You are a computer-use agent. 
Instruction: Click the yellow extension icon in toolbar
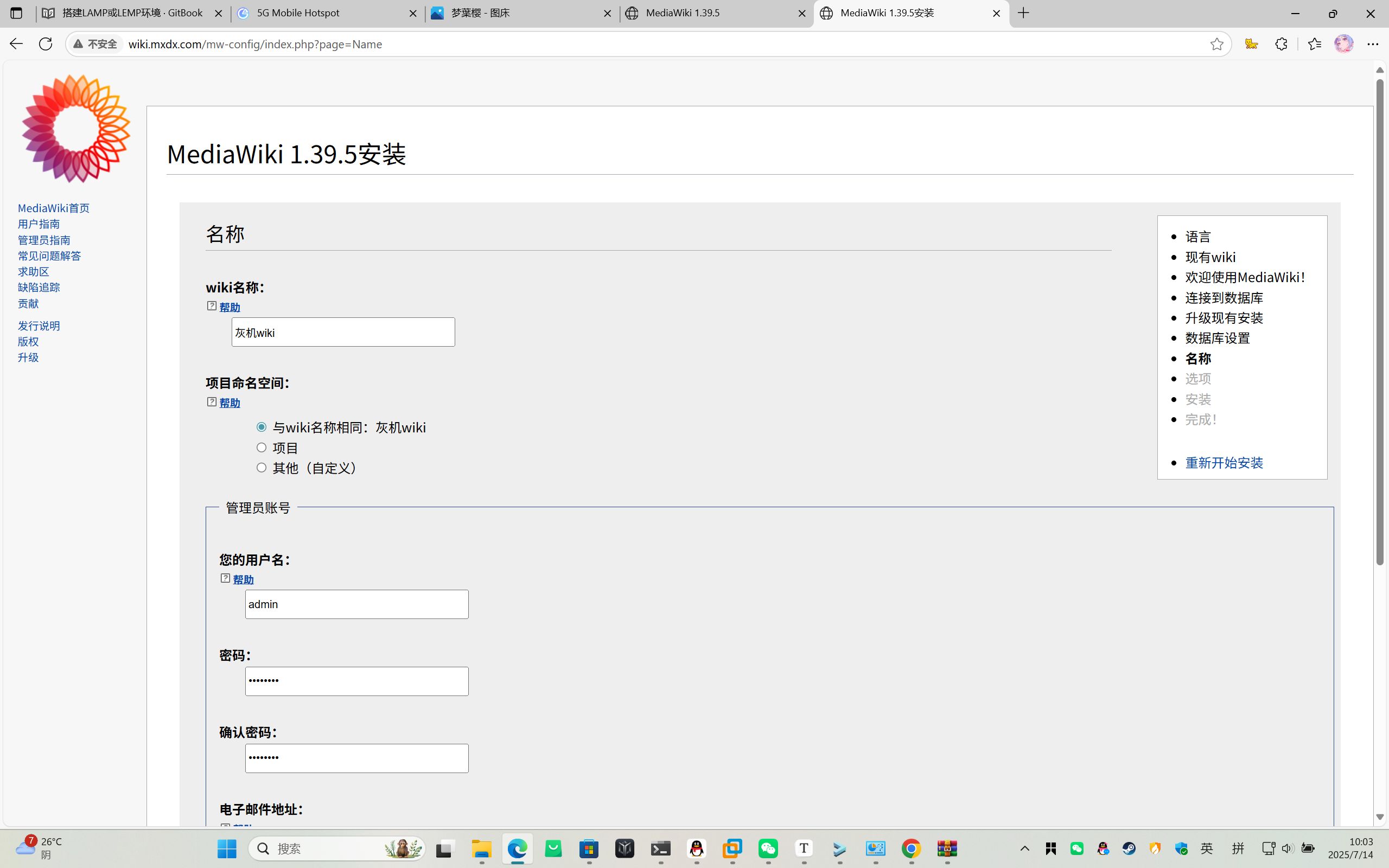[1251, 43]
